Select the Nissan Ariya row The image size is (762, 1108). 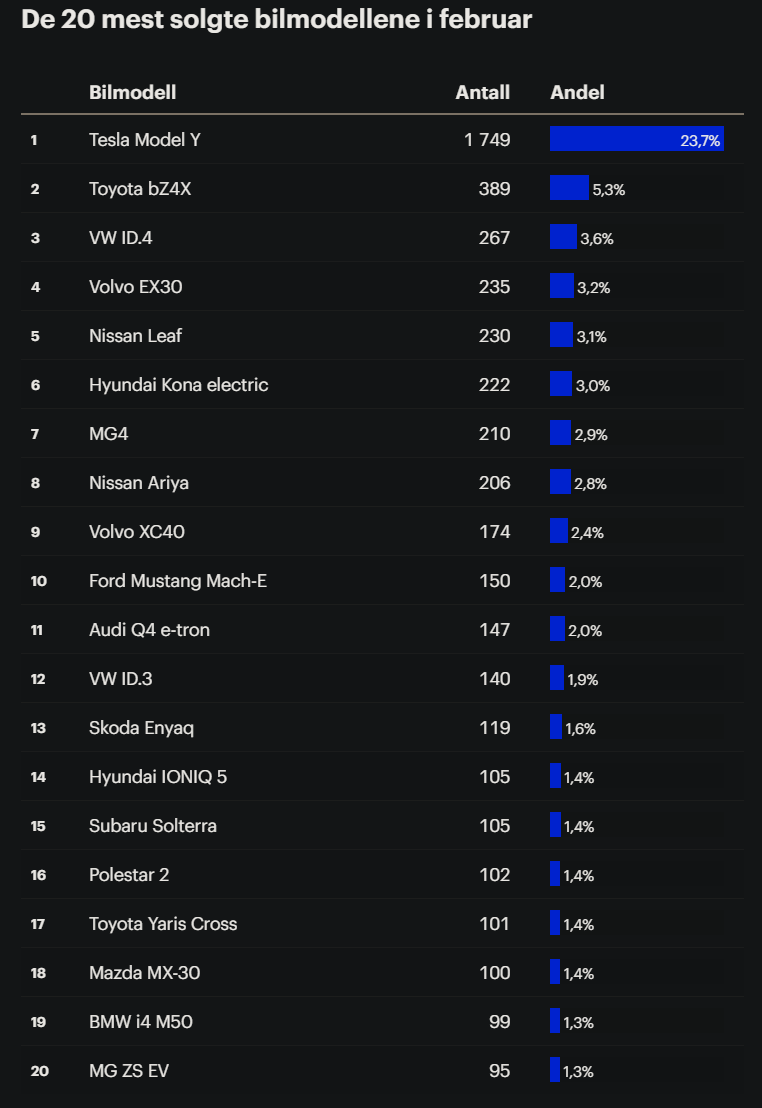tap(382, 483)
